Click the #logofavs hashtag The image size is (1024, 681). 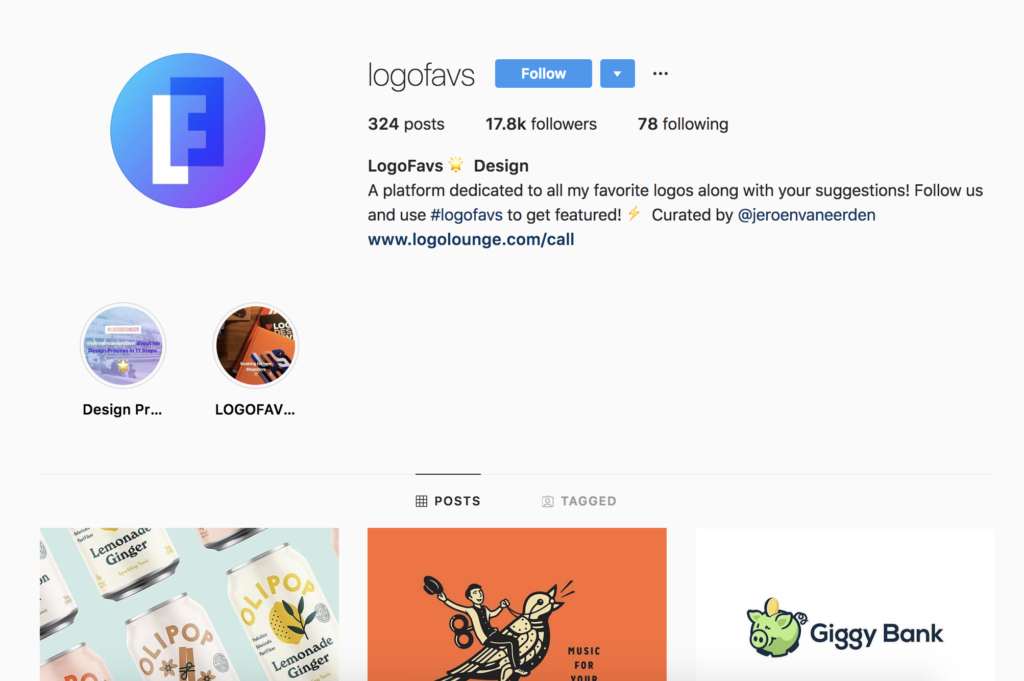466,215
